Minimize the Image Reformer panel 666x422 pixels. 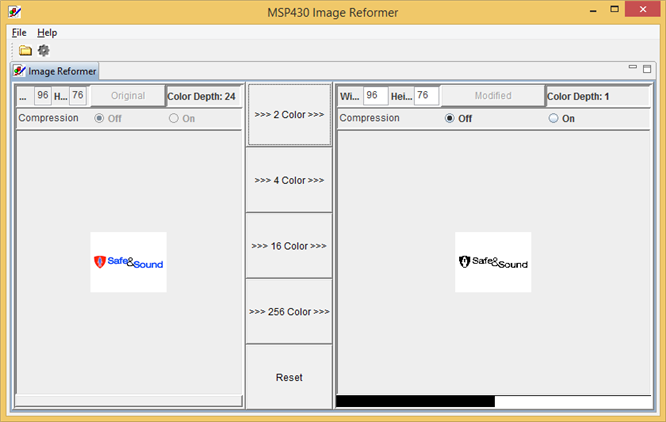click(x=632, y=67)
